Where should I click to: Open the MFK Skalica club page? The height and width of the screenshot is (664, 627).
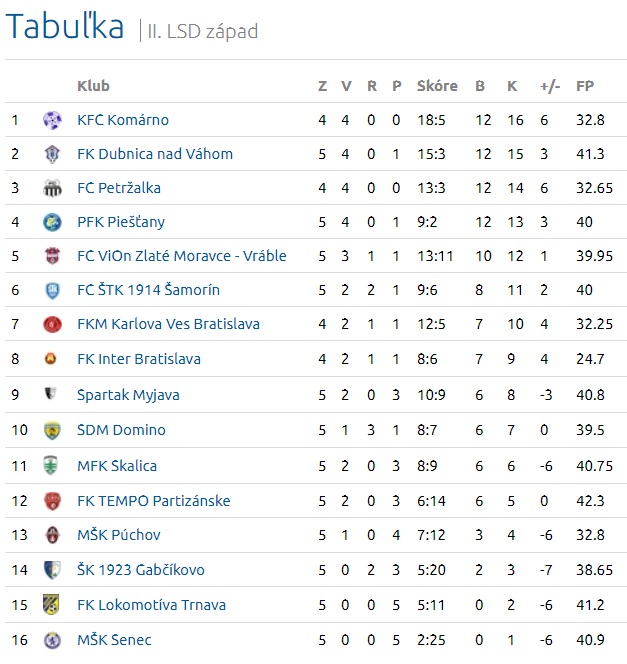117,466
